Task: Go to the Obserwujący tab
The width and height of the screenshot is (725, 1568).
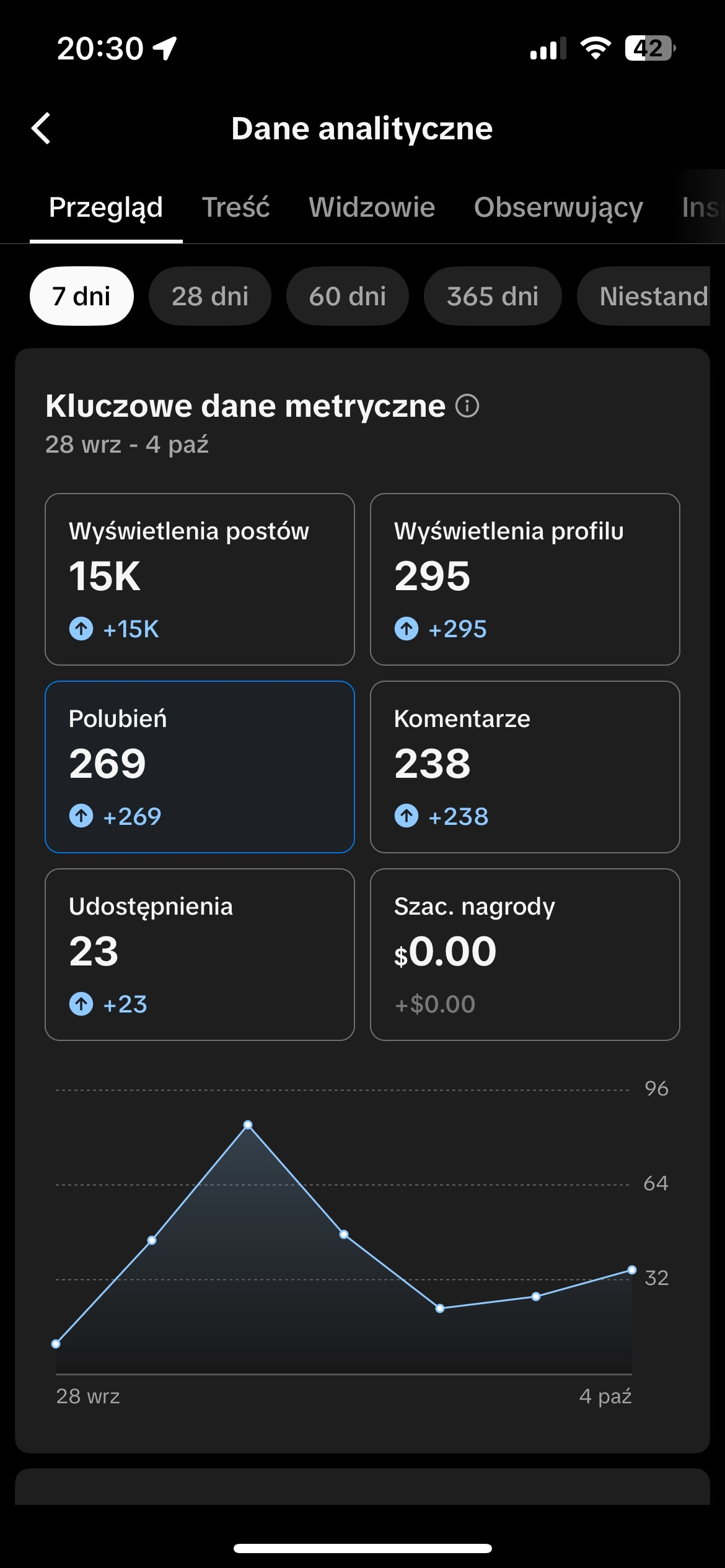Action: point(558,207)
